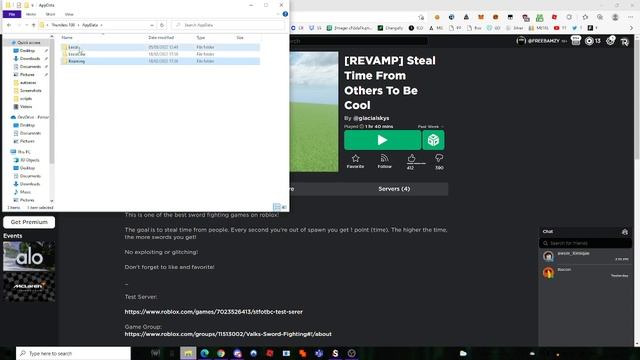The width and height of the screenshot is (640, 360).
Task: Click the Follow feed icon
Action: pos(384,158)
